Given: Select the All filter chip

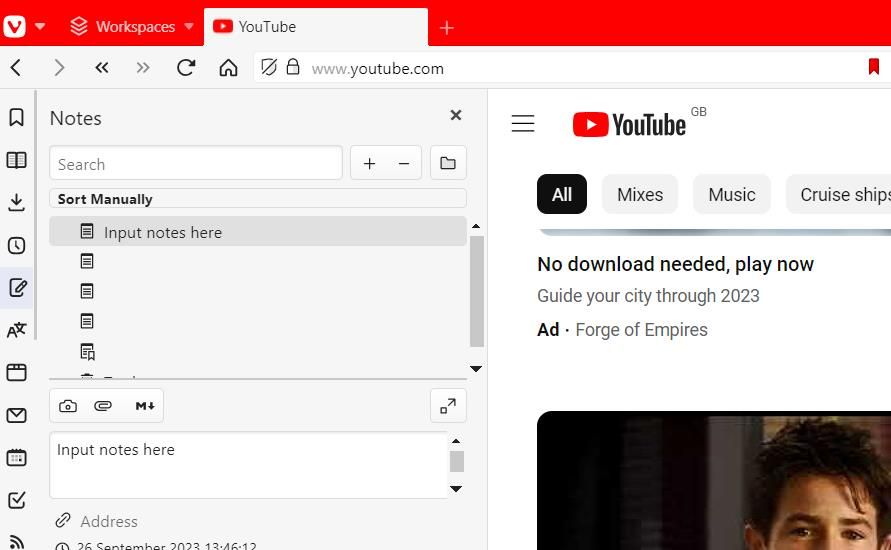Looking at the screenshot, I should (561, 194).
